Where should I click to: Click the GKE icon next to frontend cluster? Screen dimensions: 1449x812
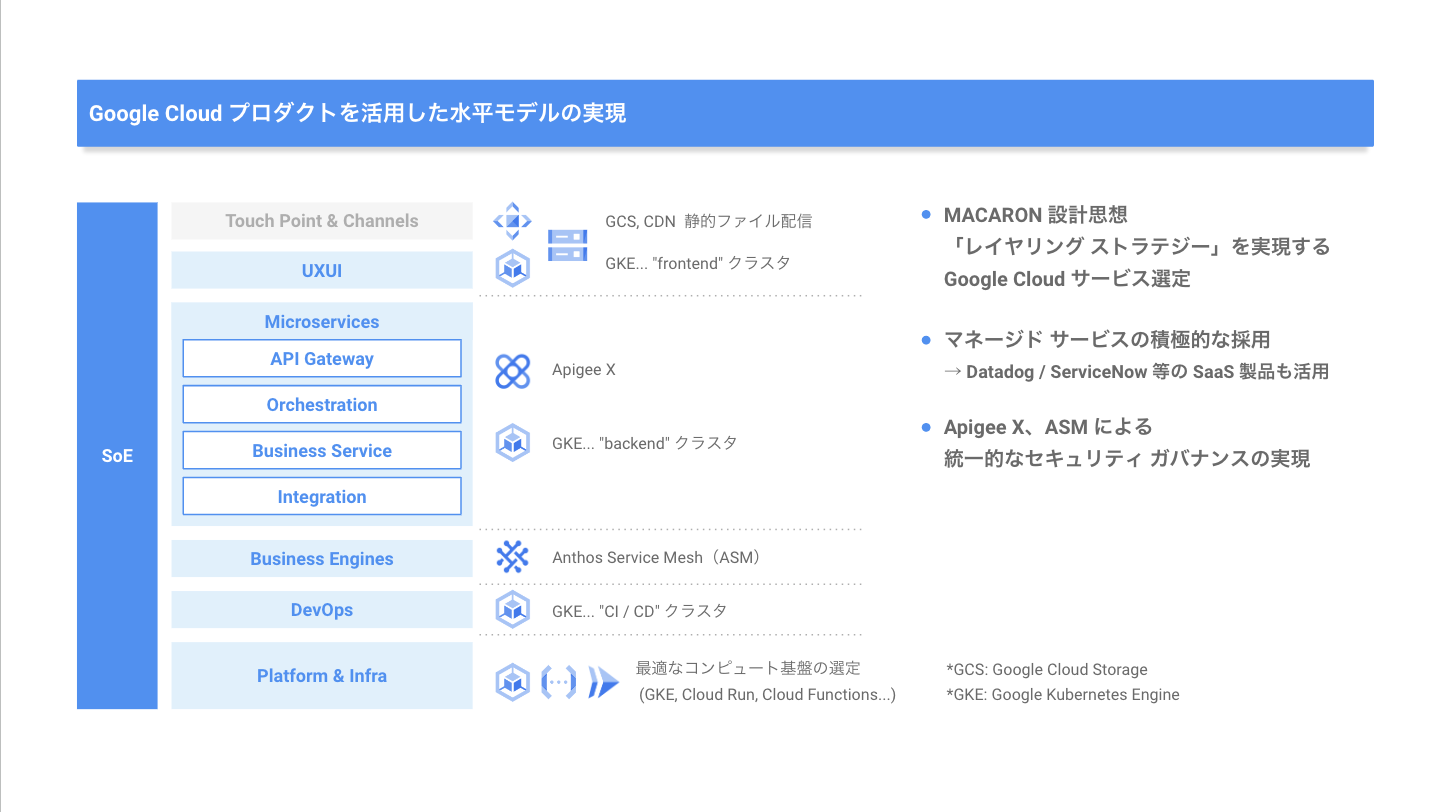point(512,268)
